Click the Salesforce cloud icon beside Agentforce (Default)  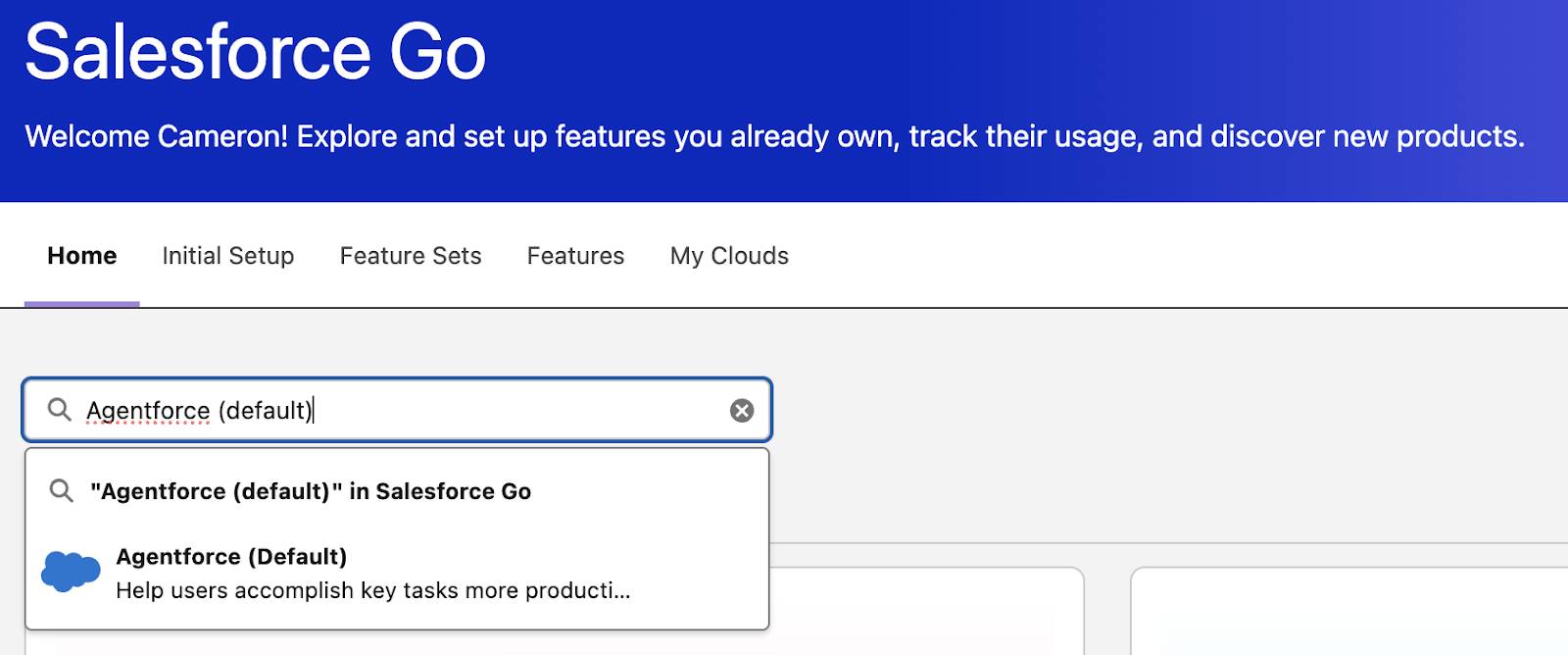pyautogui.click(x=71, y=572)
